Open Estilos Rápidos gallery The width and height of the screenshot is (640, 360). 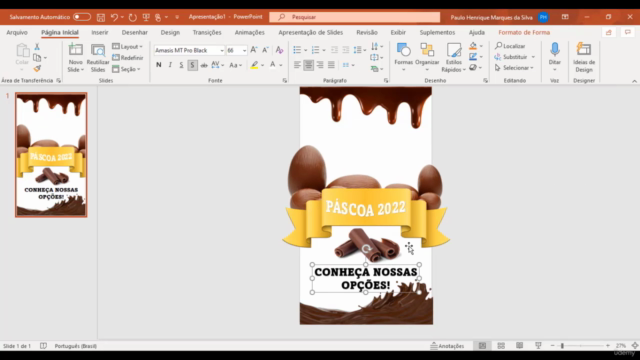(x=453, y=58)
